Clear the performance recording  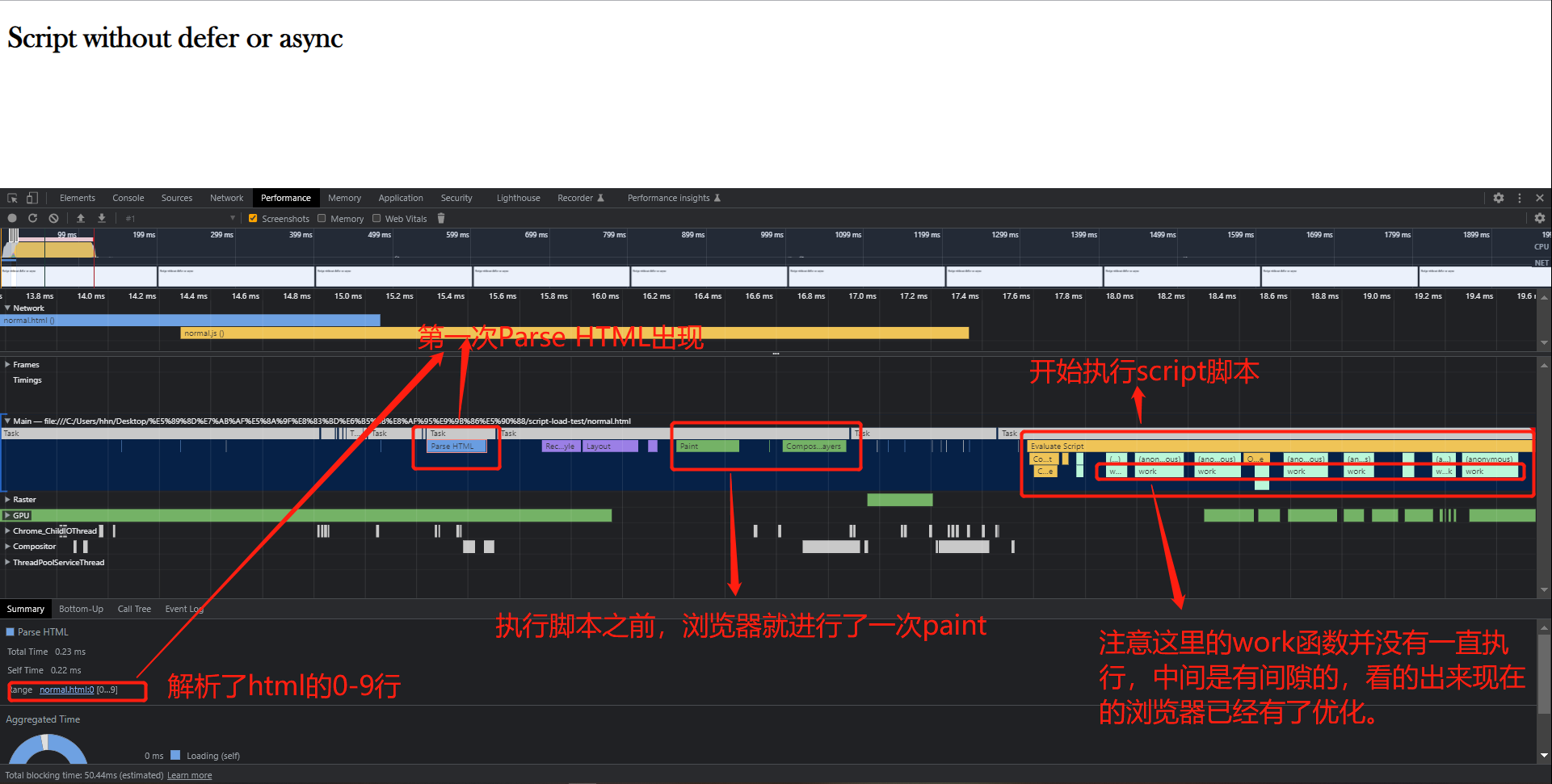point(53,218)
